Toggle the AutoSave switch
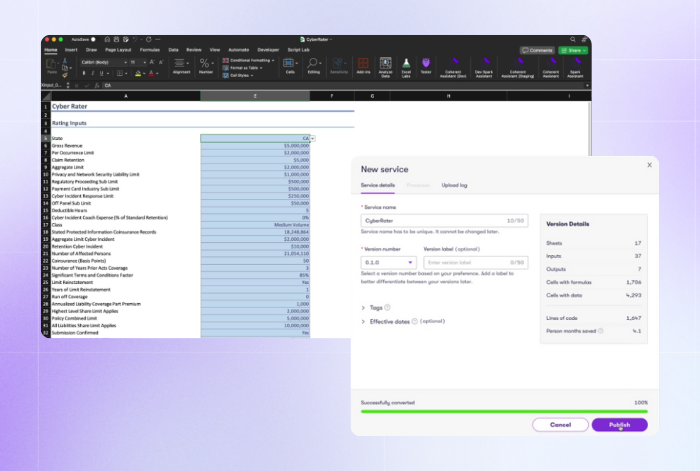Screen dimensions: 700x471 pyautogui.click(x=93, y=40)
